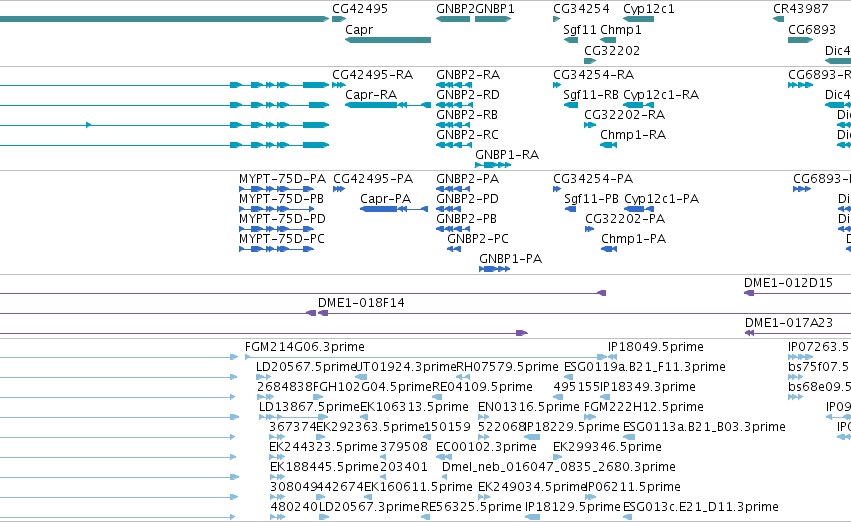Select the GNBP2-PB protein label
This screenshot has height=522, width=851.
[x=466, y=219]
